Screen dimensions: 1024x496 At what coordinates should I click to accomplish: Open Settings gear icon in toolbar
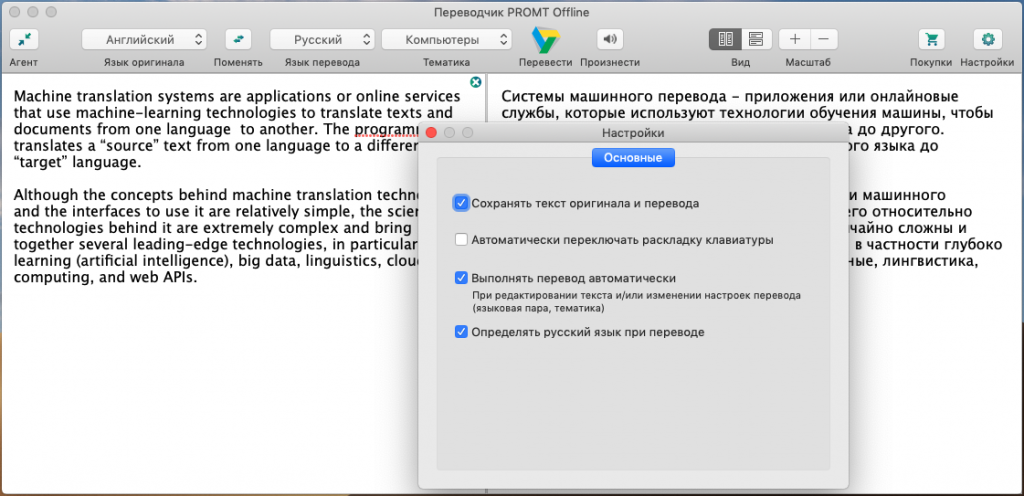[988, 40]
